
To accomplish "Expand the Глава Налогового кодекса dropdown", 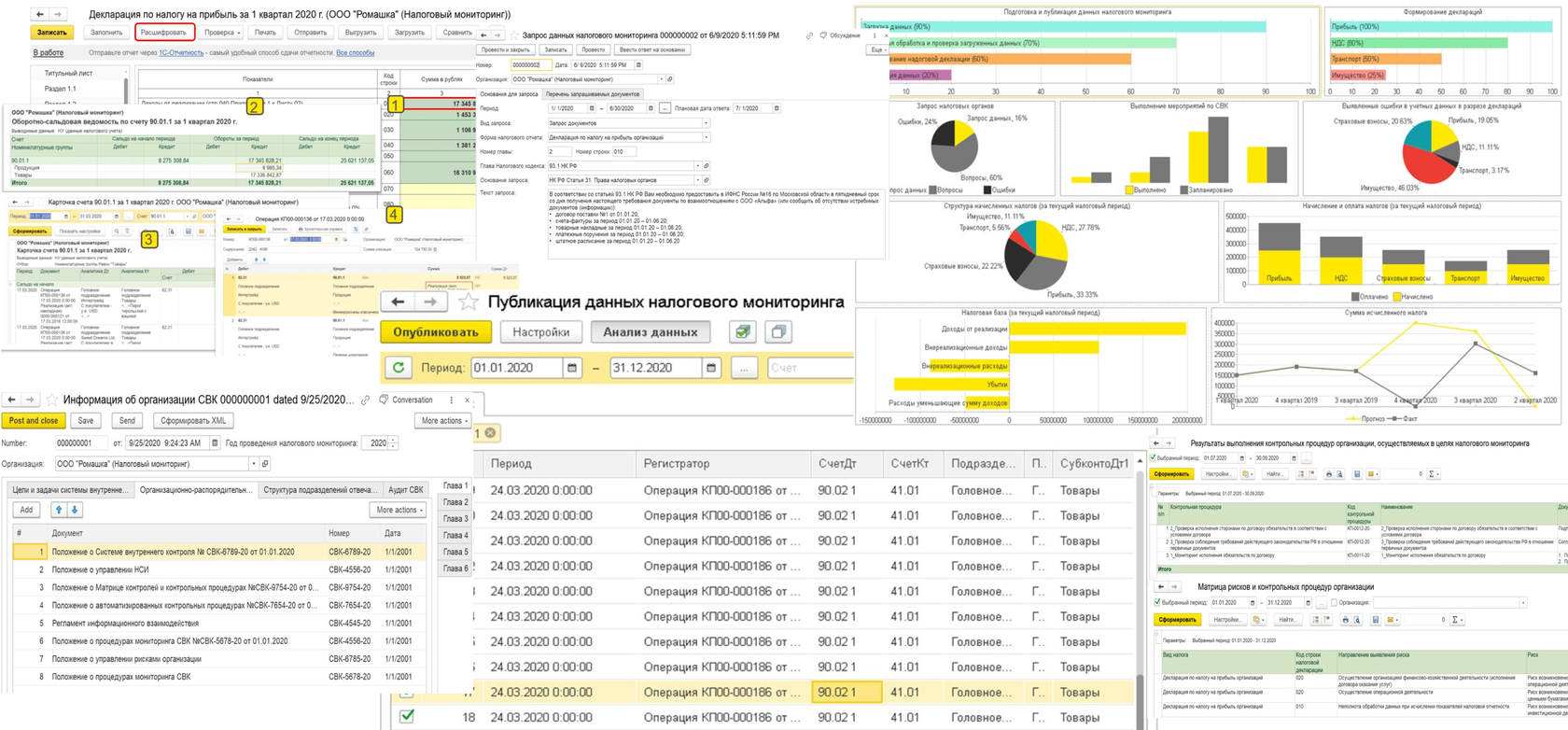I will tap(697, 165).
